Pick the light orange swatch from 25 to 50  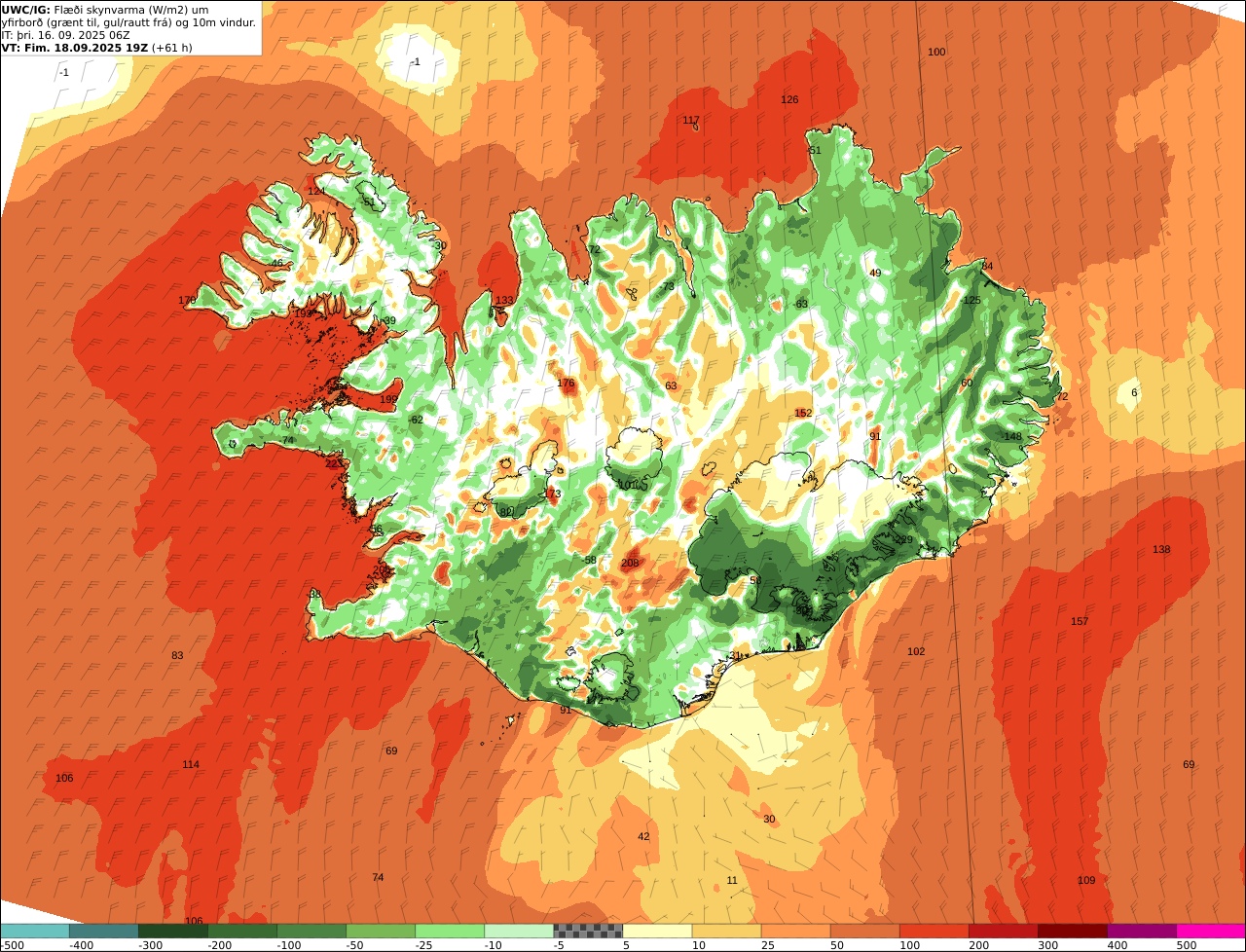795,931
